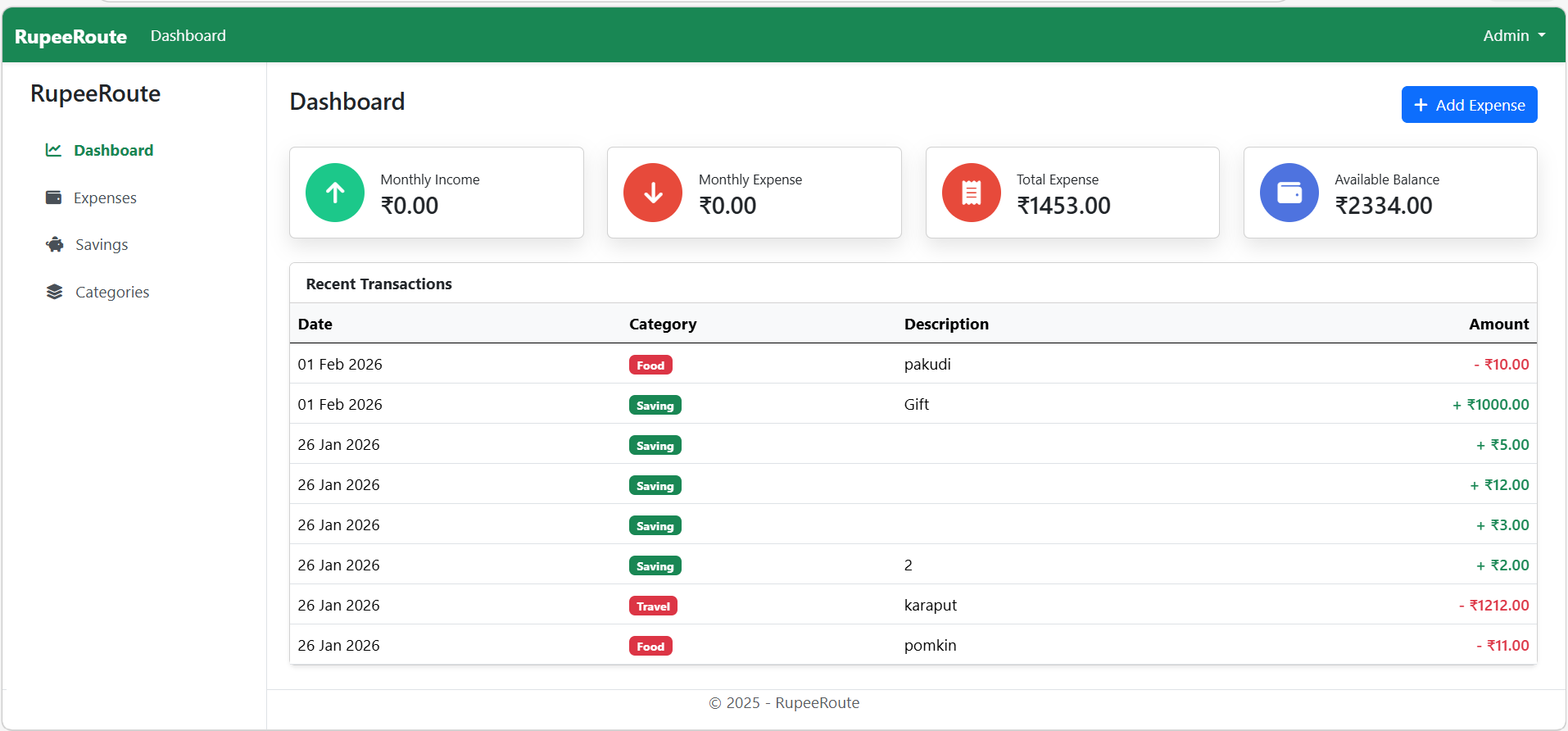Click the green Monthly Income arrow icon
1568x731 pixels.
coord(334,193)
